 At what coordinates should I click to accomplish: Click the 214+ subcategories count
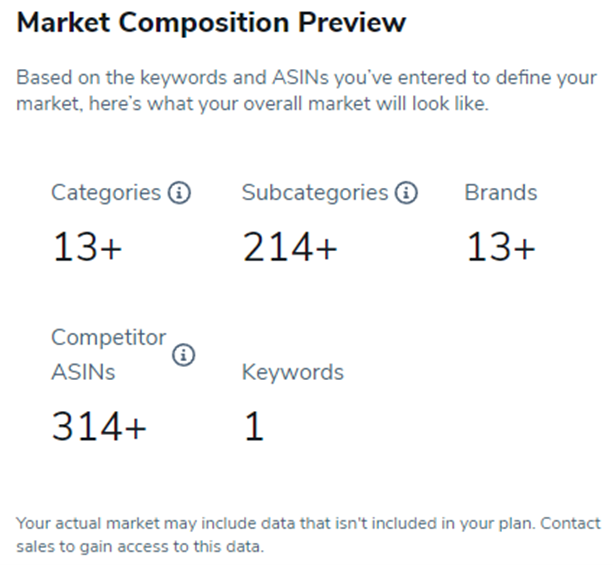pos(290,247)
